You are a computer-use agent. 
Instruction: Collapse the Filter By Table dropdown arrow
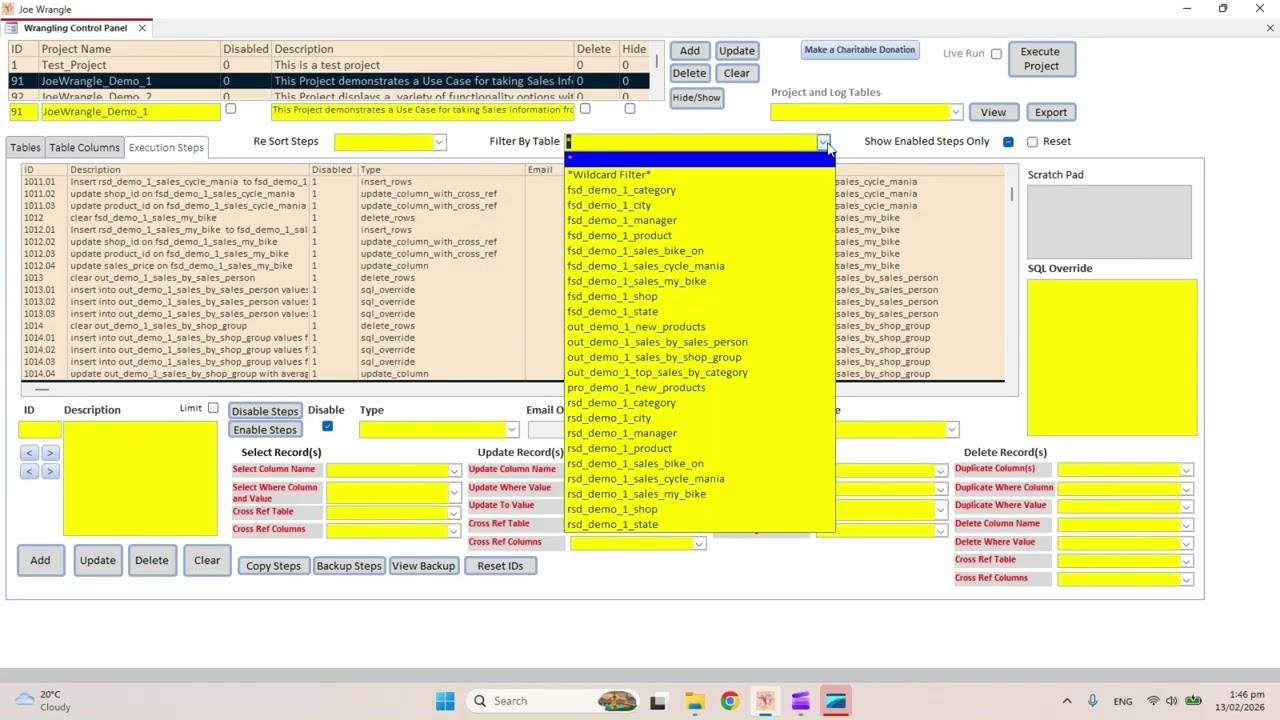pyautogui.click(x=823, y=142)
